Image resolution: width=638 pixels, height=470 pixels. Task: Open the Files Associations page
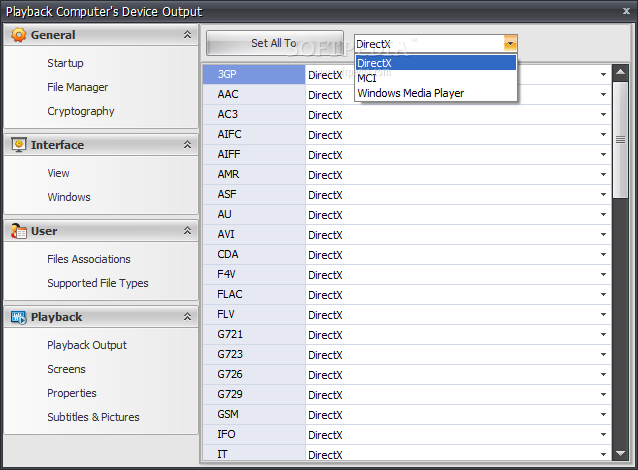pyautogui.click(x=89, y=259)
